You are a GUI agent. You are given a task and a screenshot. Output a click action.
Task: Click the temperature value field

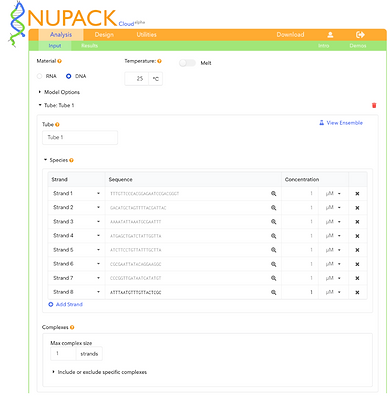[x=136, y=79]
